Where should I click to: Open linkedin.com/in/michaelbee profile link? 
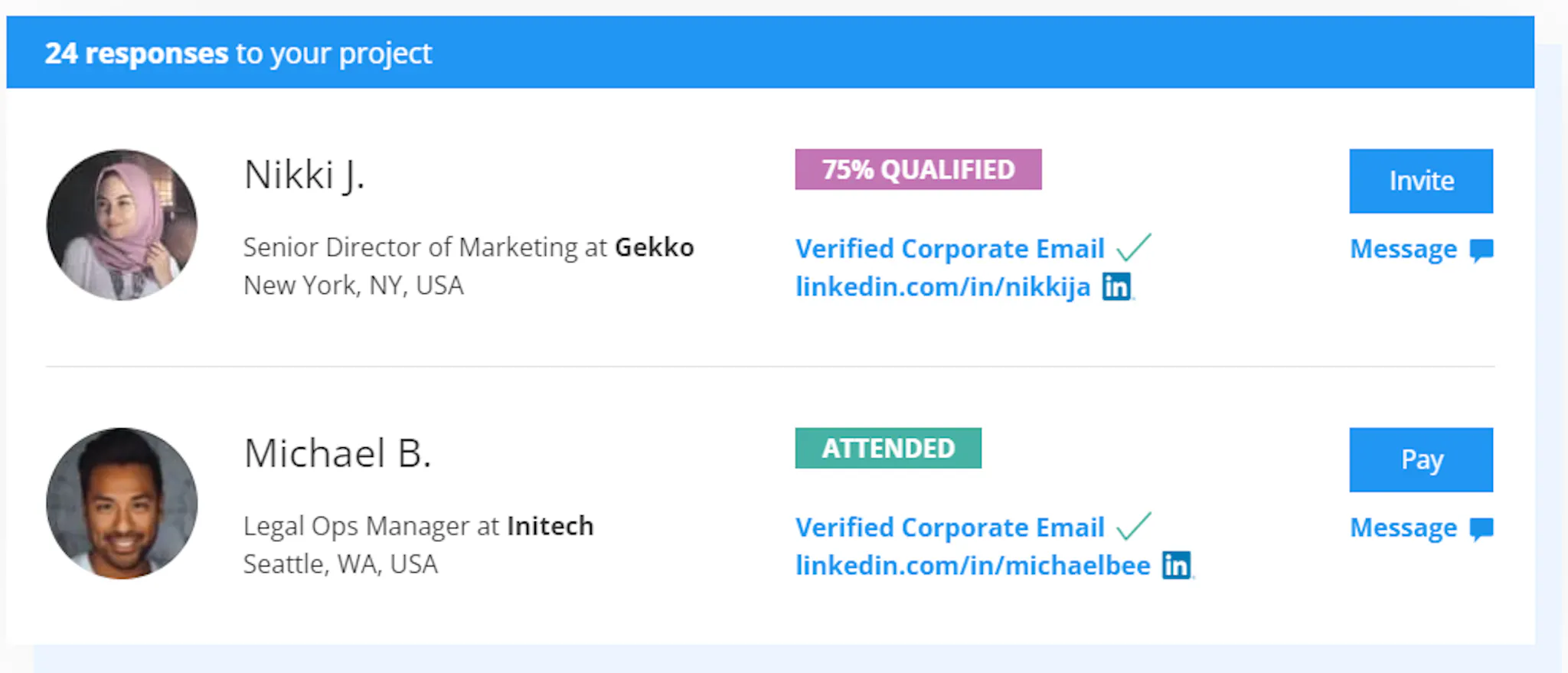(x=973, y=566)
